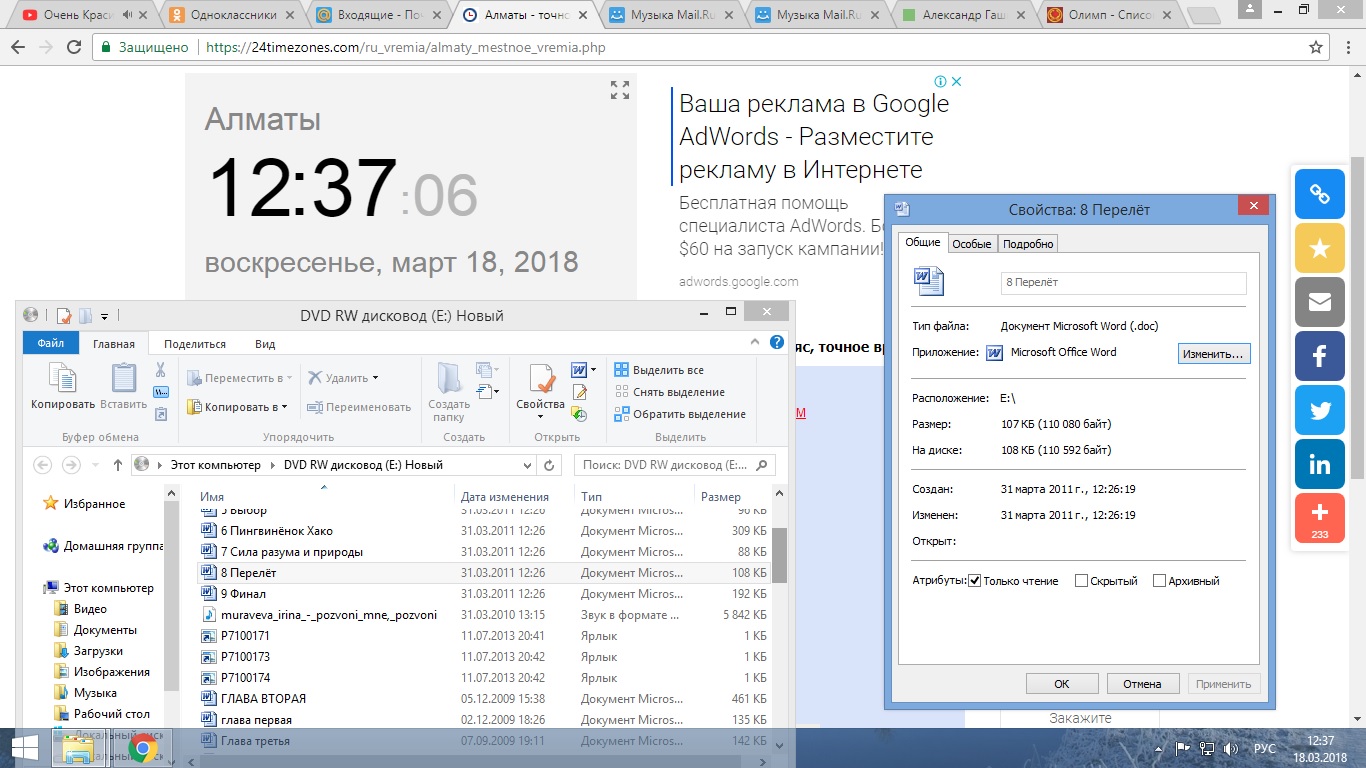The width and height of the screenshot is (1366, 768).
Task: Click the Change (Изменить...) button
Action: pos(1214,354)
